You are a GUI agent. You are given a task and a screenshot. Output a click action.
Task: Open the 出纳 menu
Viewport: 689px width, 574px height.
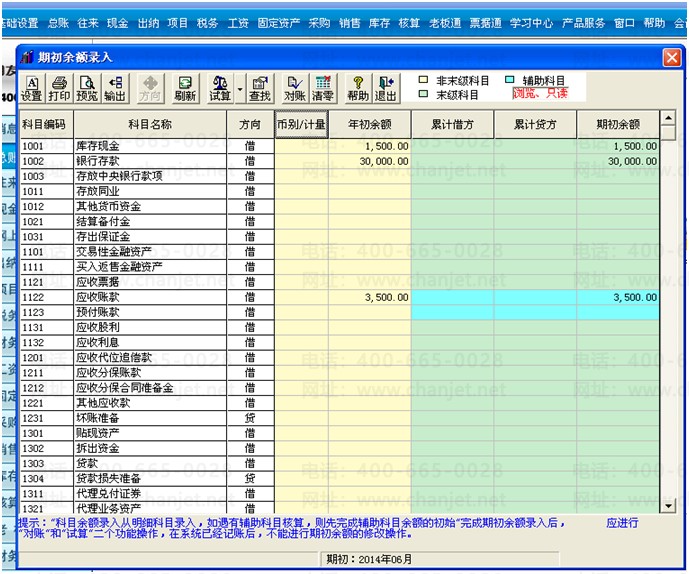pyautogui.click(x=149, y=23)
